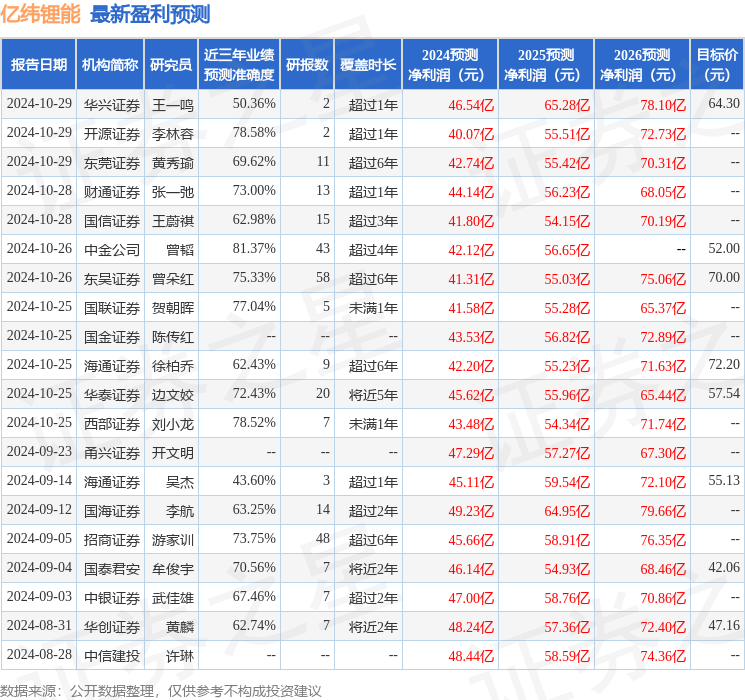Select researcher 黄秀瑜
The height and width of the screenshot is (700, 745).
[172, 163]
